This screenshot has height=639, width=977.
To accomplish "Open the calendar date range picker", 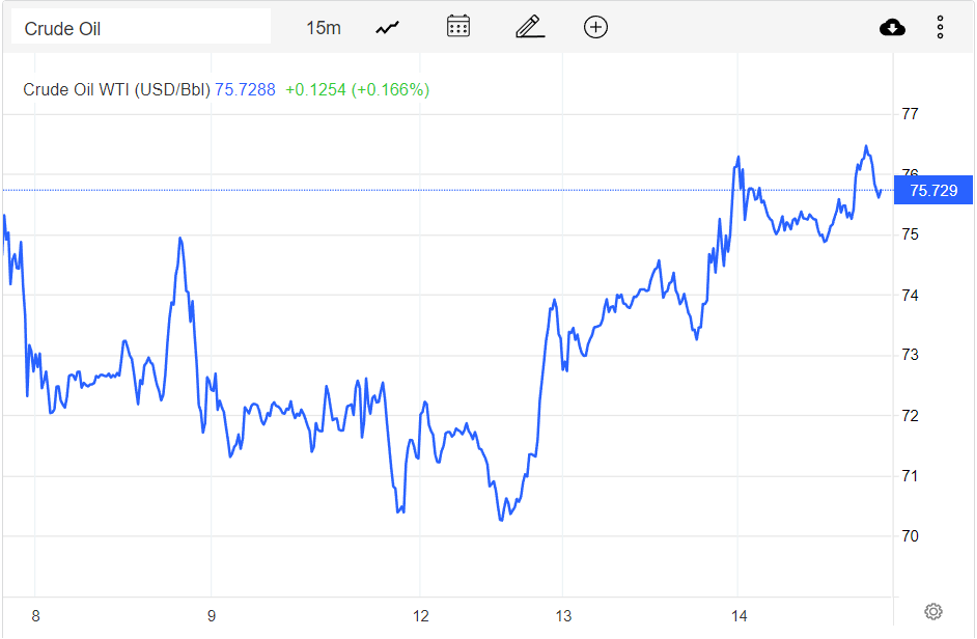I will (458, 27).
